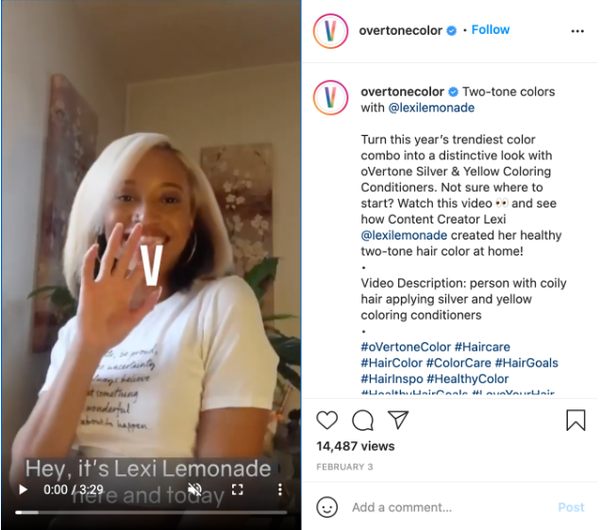Open emoji picker smiley icon
Viewport: 600px width, 530px height.
pyautogui.click(x=327, y=507)
